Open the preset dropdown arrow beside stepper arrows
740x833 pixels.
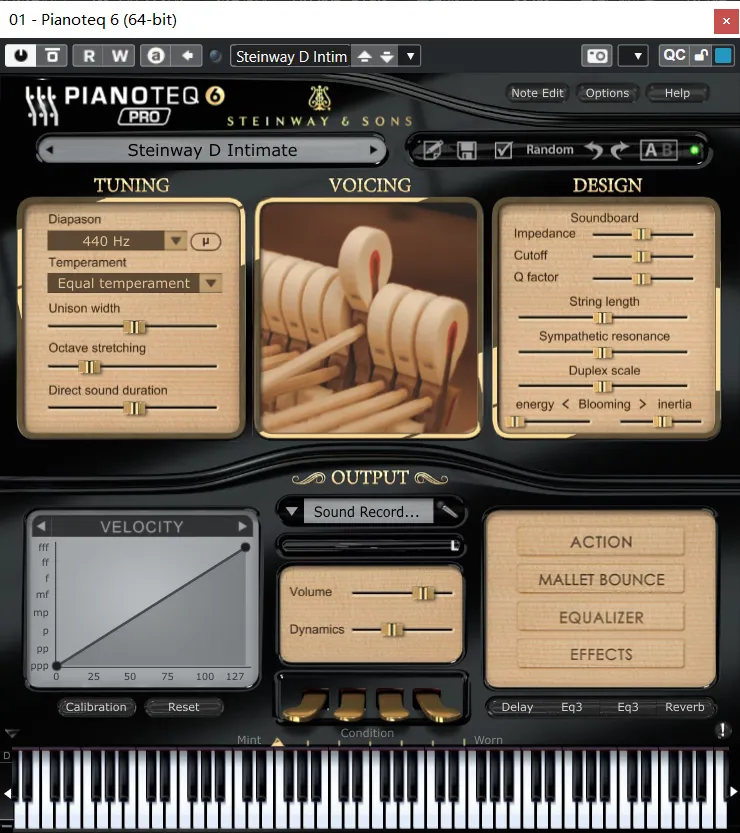coord(410,56)
